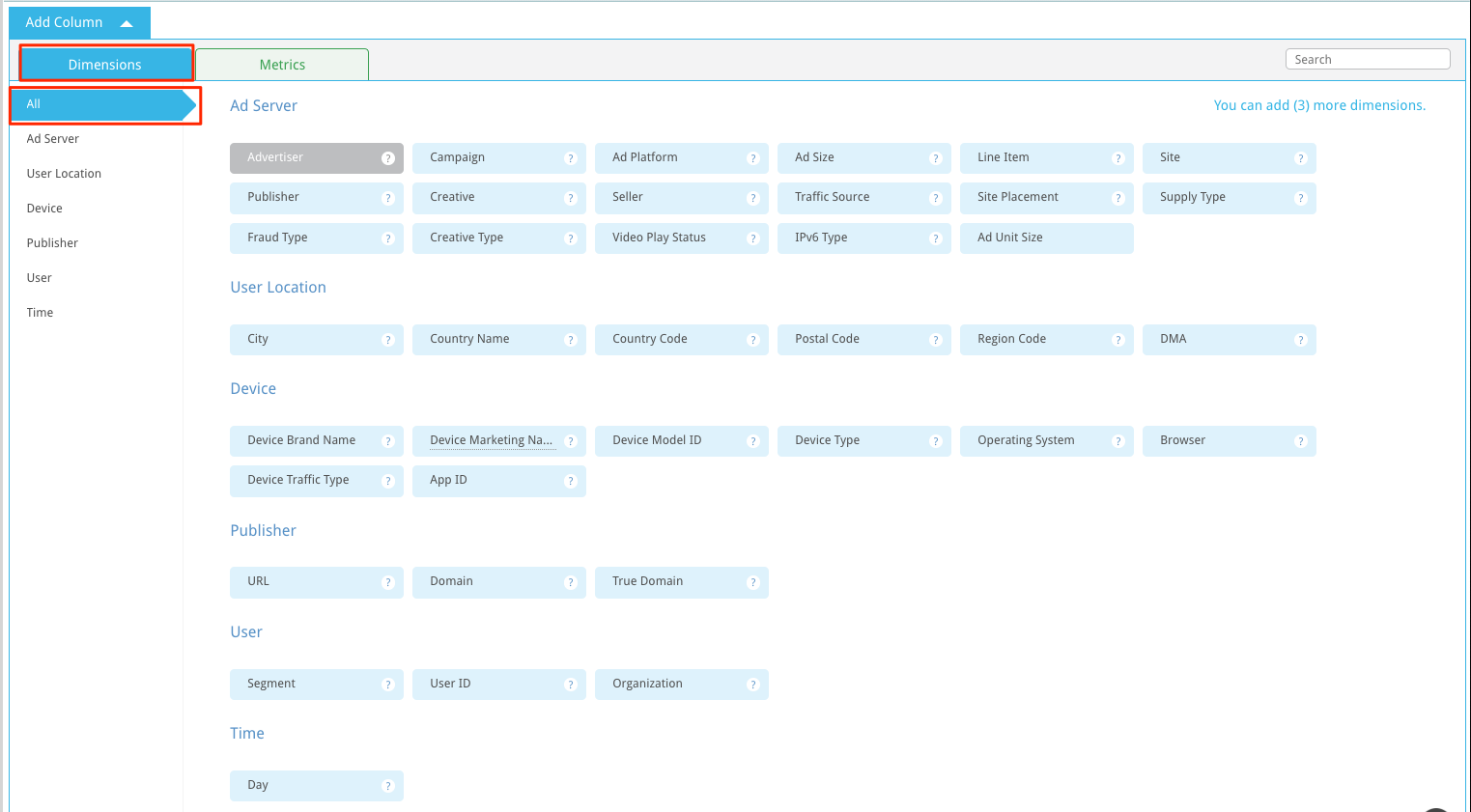Add the Seller dimension
Viewport: 1471px width, 812px height.
(682, 198)
